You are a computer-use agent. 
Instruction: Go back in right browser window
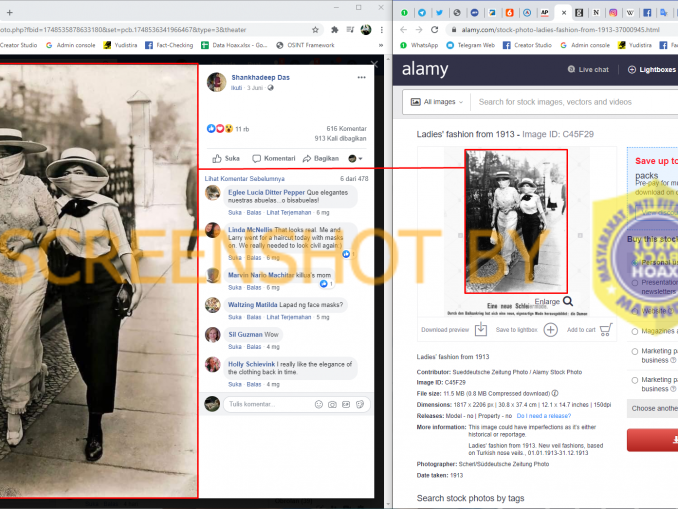403,30
